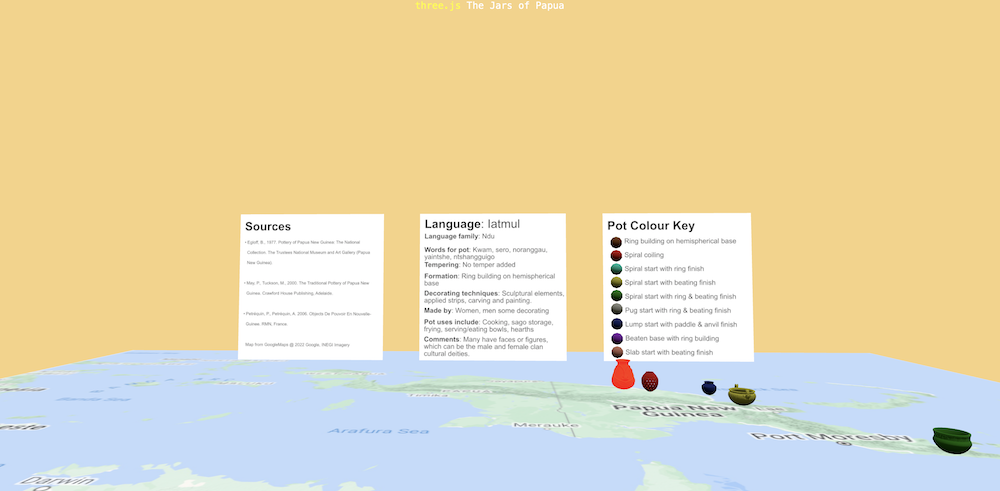Click the purple sphere beside Beaten base

617,339
